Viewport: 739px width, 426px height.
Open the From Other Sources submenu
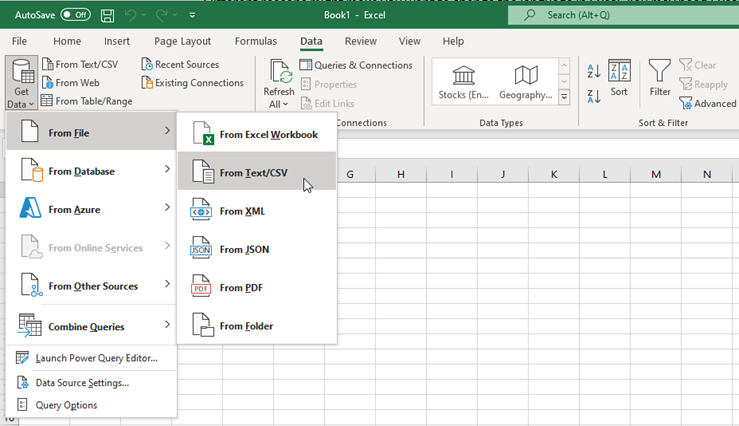[x=91, y=286]
